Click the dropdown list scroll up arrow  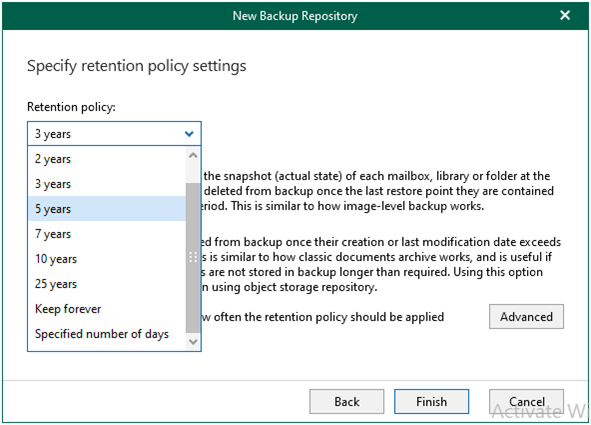point(193,155)
